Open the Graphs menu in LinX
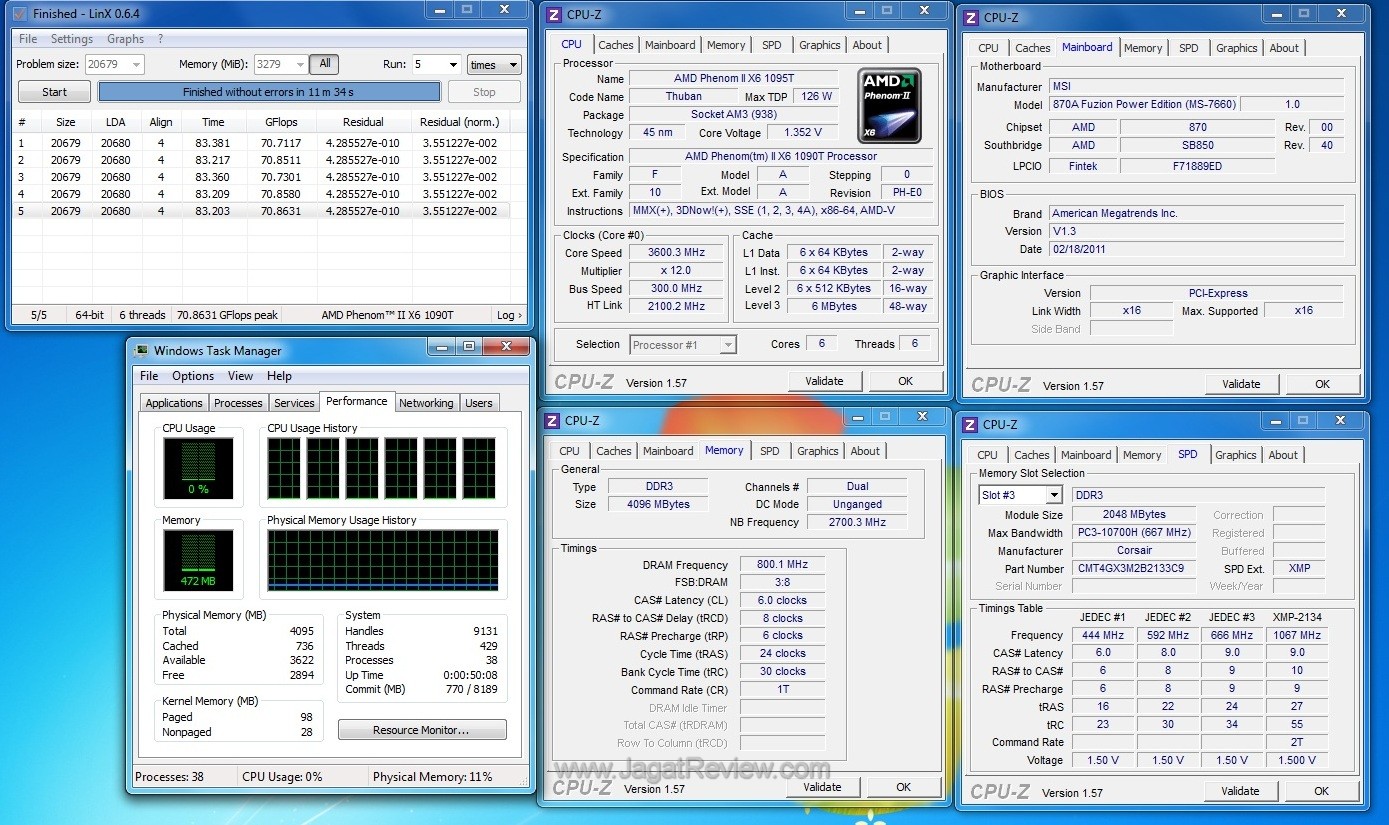The image size is (1389, 825). (126, 39)
